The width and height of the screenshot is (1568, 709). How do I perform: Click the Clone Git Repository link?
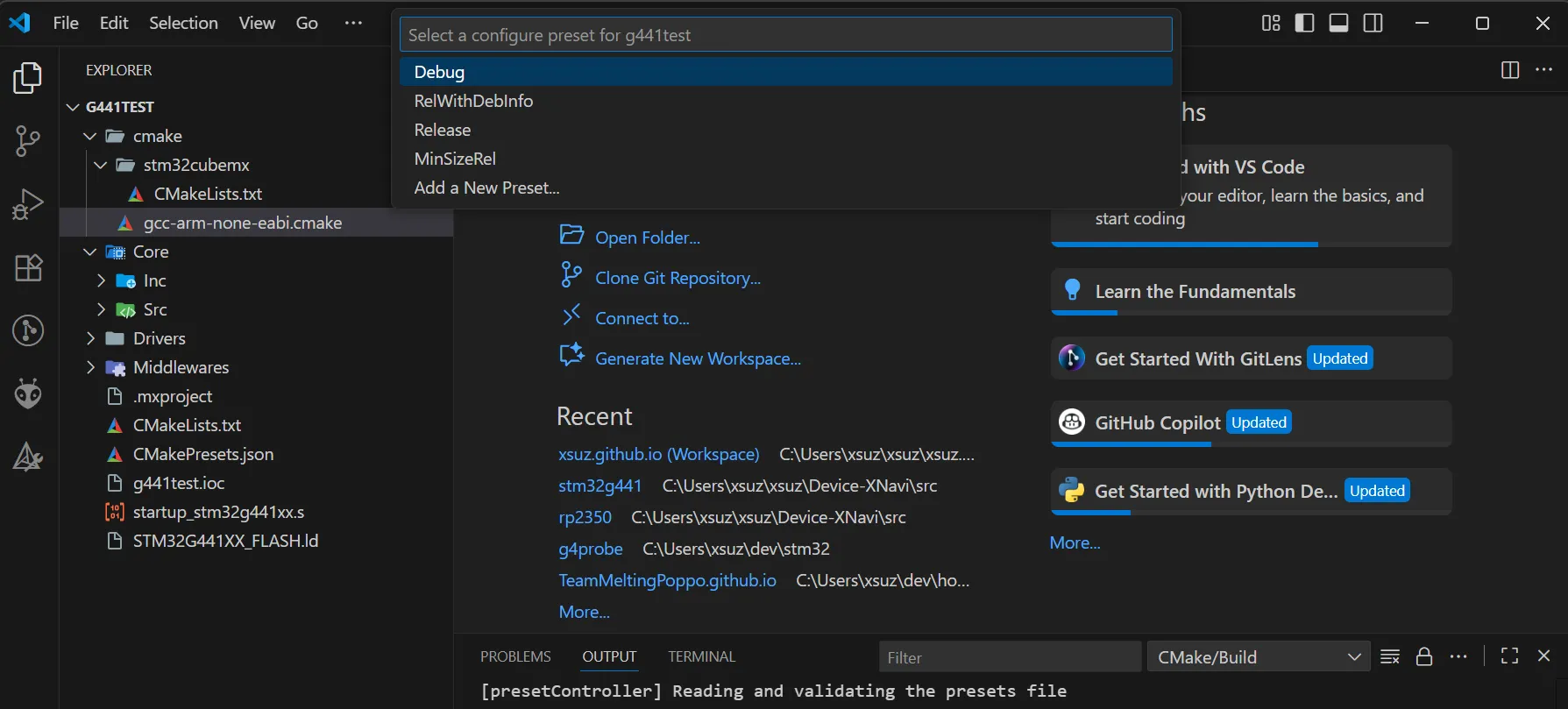[x=678, y=278]
